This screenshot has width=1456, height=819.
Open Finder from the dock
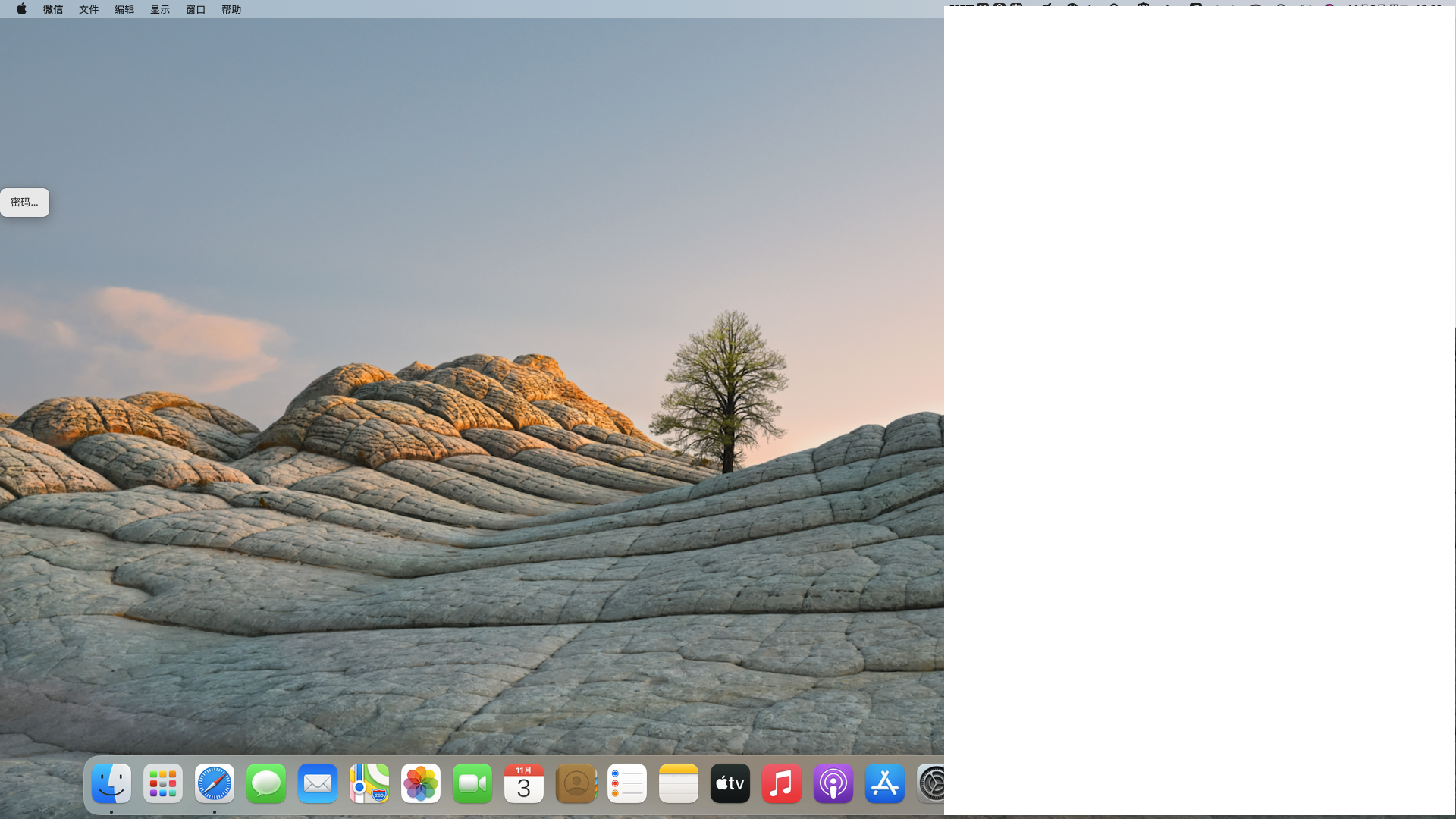[111, 784]
